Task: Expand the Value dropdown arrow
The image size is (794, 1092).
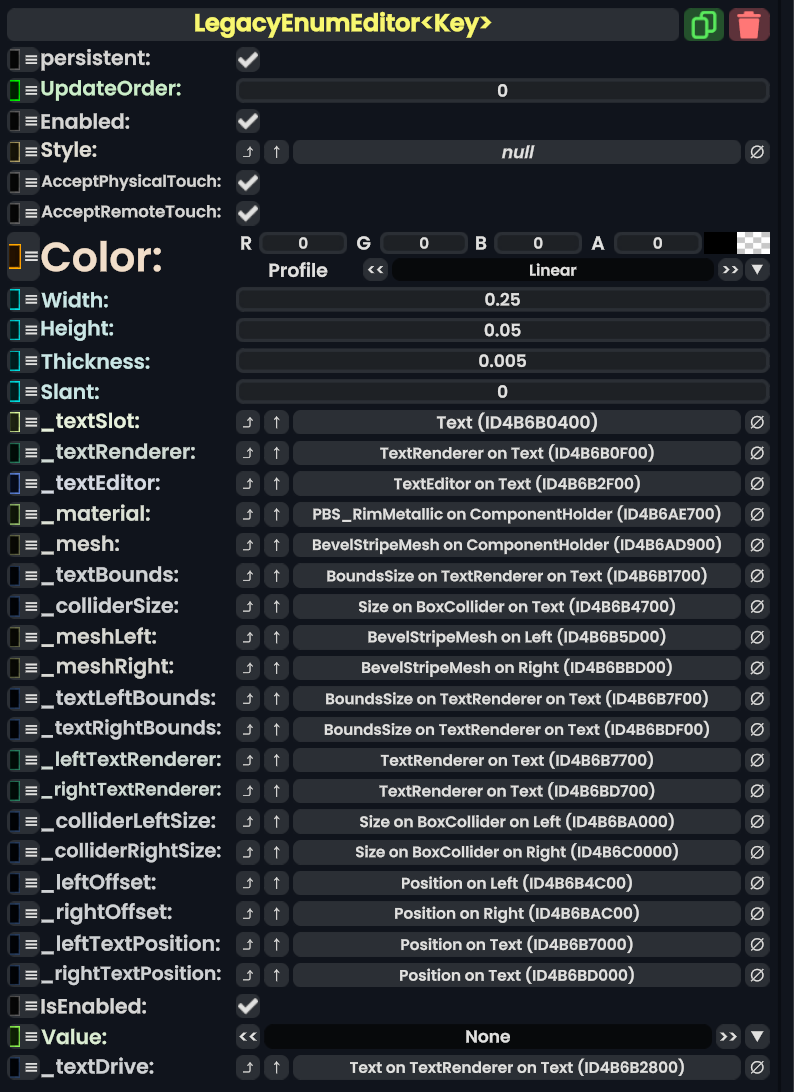Action: pyautogui.click(x=757, y=1037)
